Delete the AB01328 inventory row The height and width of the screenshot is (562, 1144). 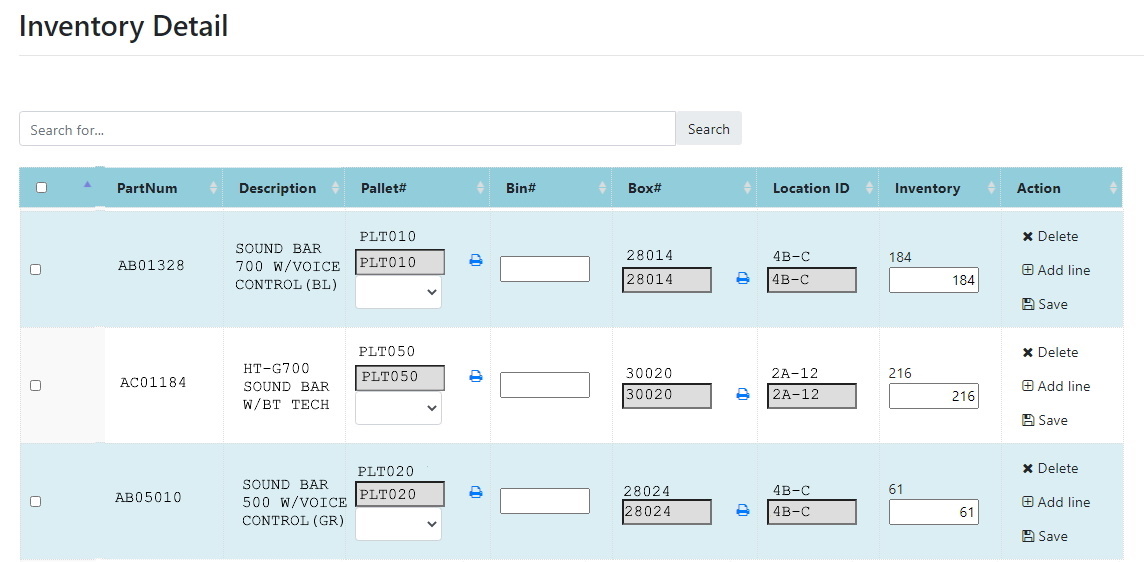[x=1050, y=236]
